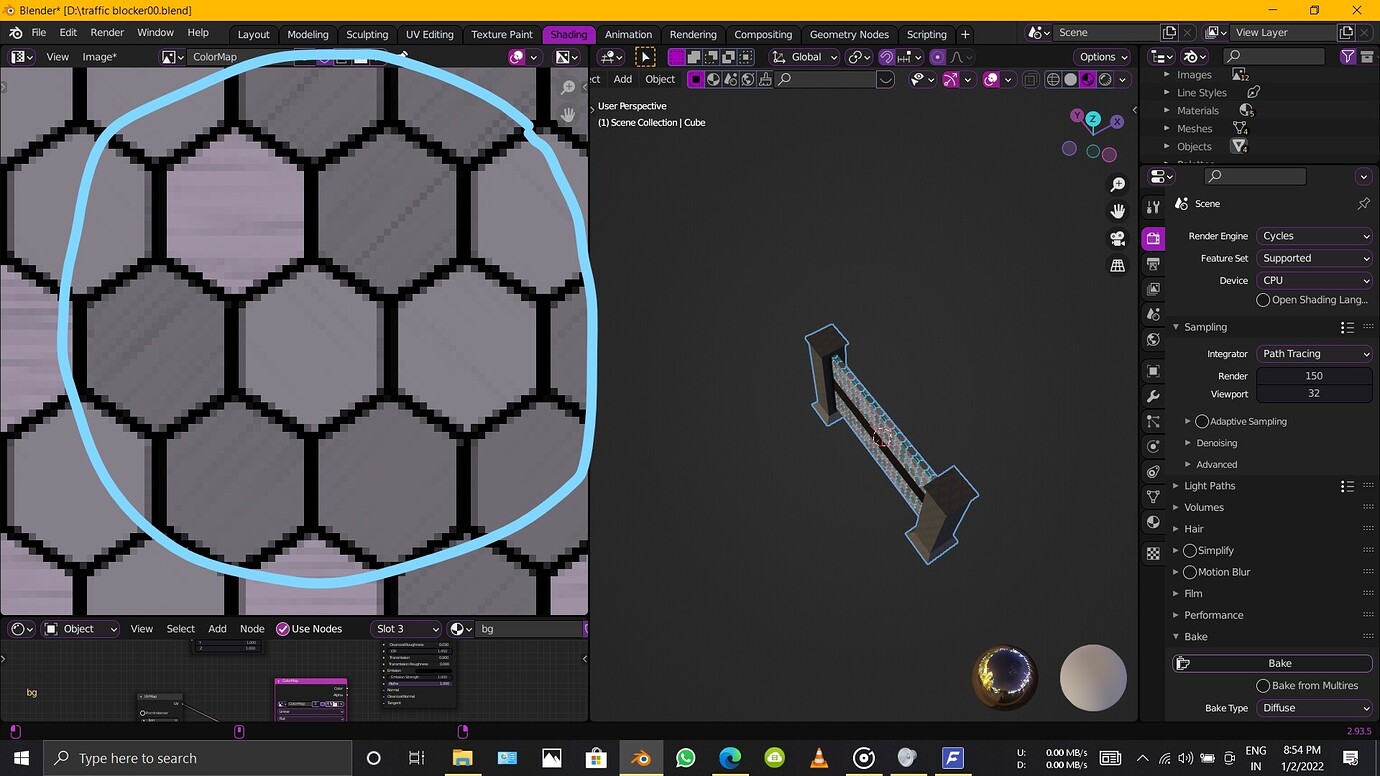This screenshot has height=776, width=1380.
Task: Open the Bake Type dropdown showing Diffuse
Action: point(1313,708)
